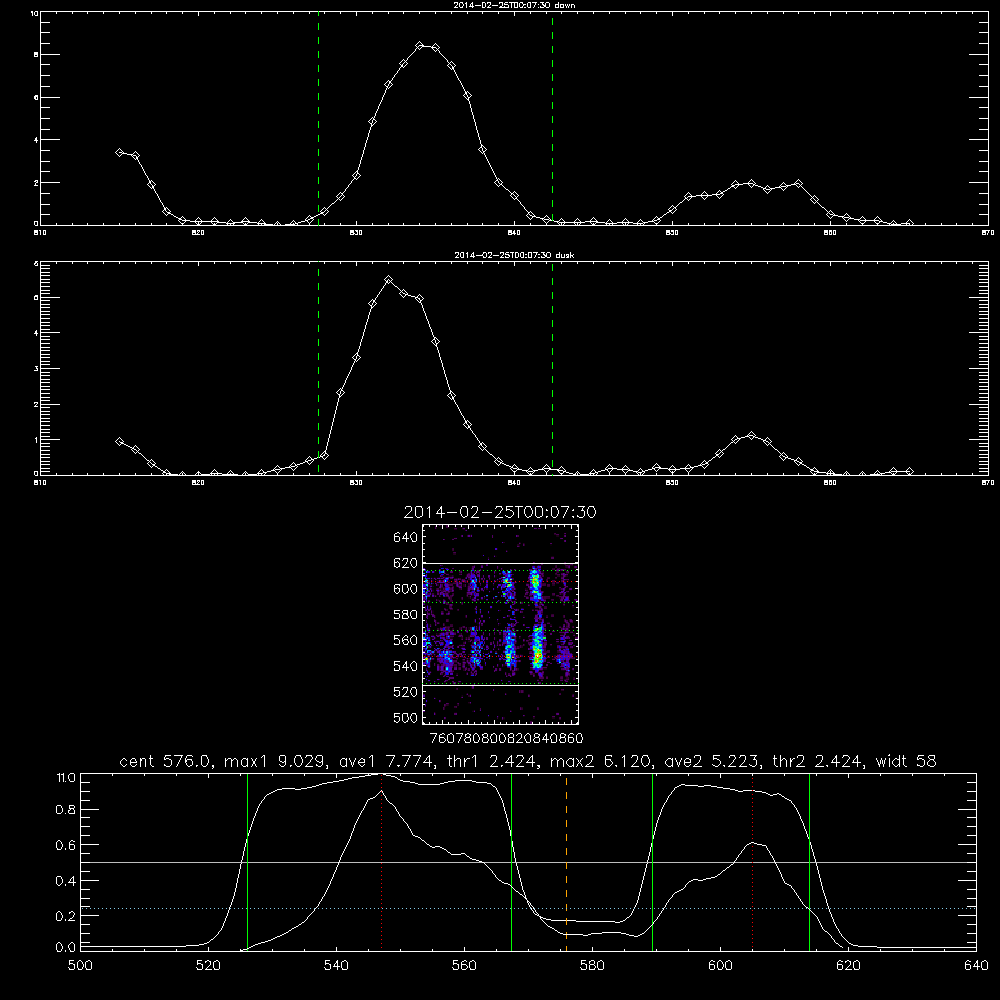
Task: Click the "0.0" y-axis label of bottom plot
Action: pyautogui.click(x=66, y=948)
